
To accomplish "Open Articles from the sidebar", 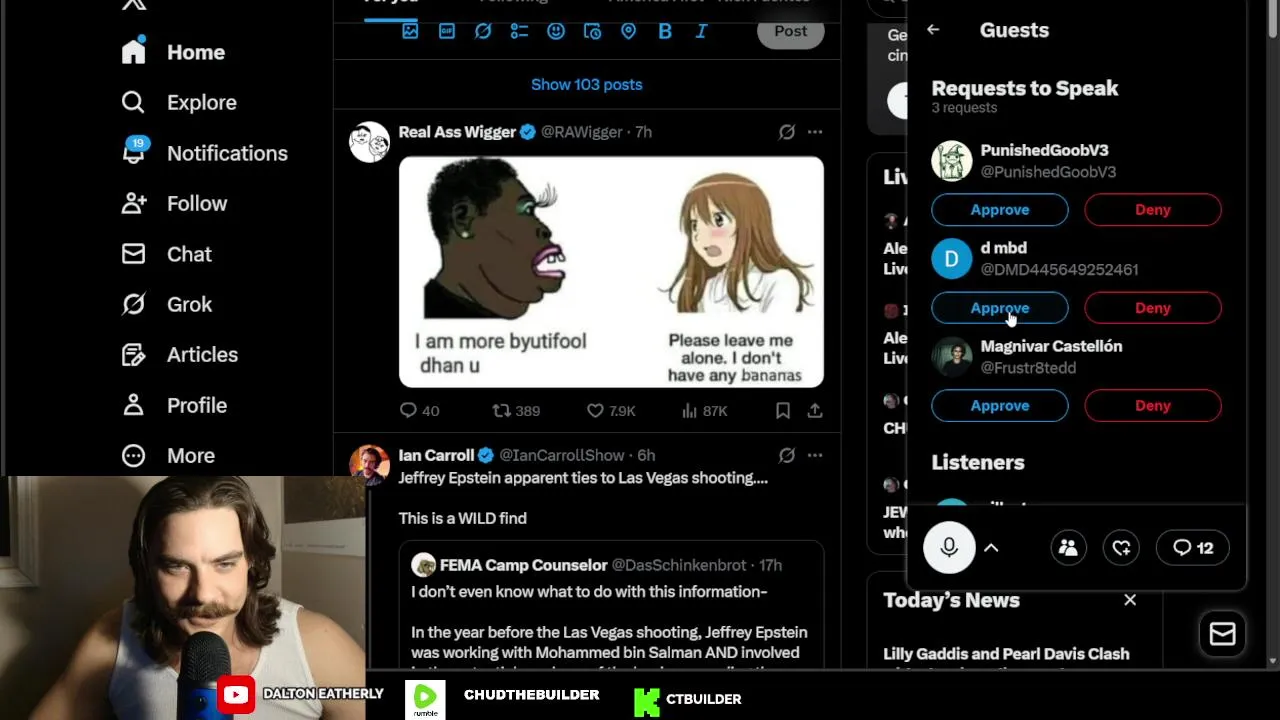I will pyautogui.click(x=179, y=354).
